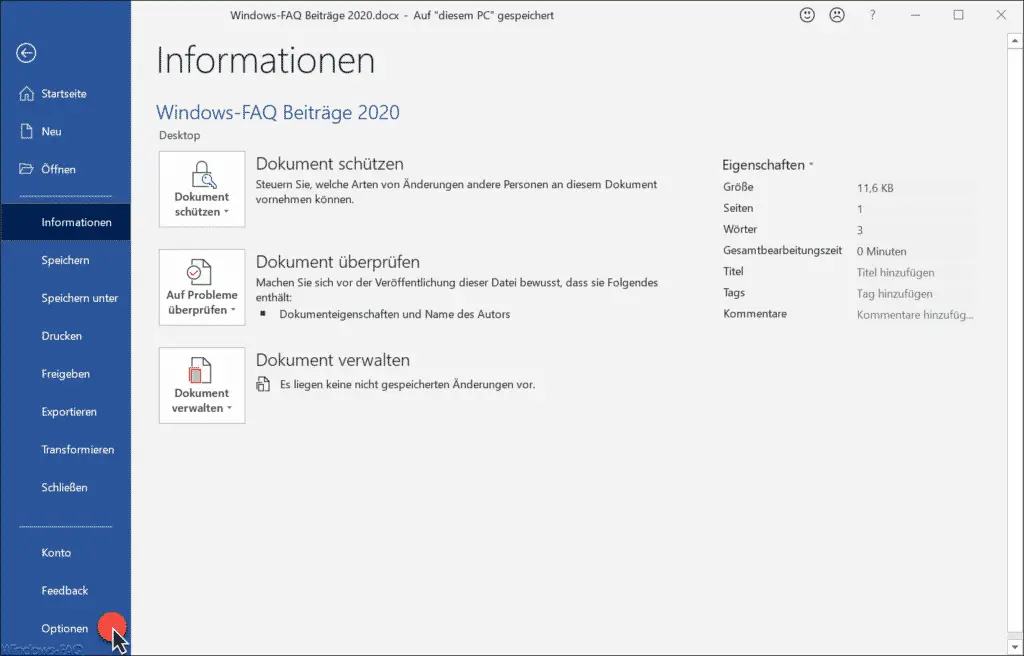Click the 0 Minuten editing time value

click(x=882, y=251)
